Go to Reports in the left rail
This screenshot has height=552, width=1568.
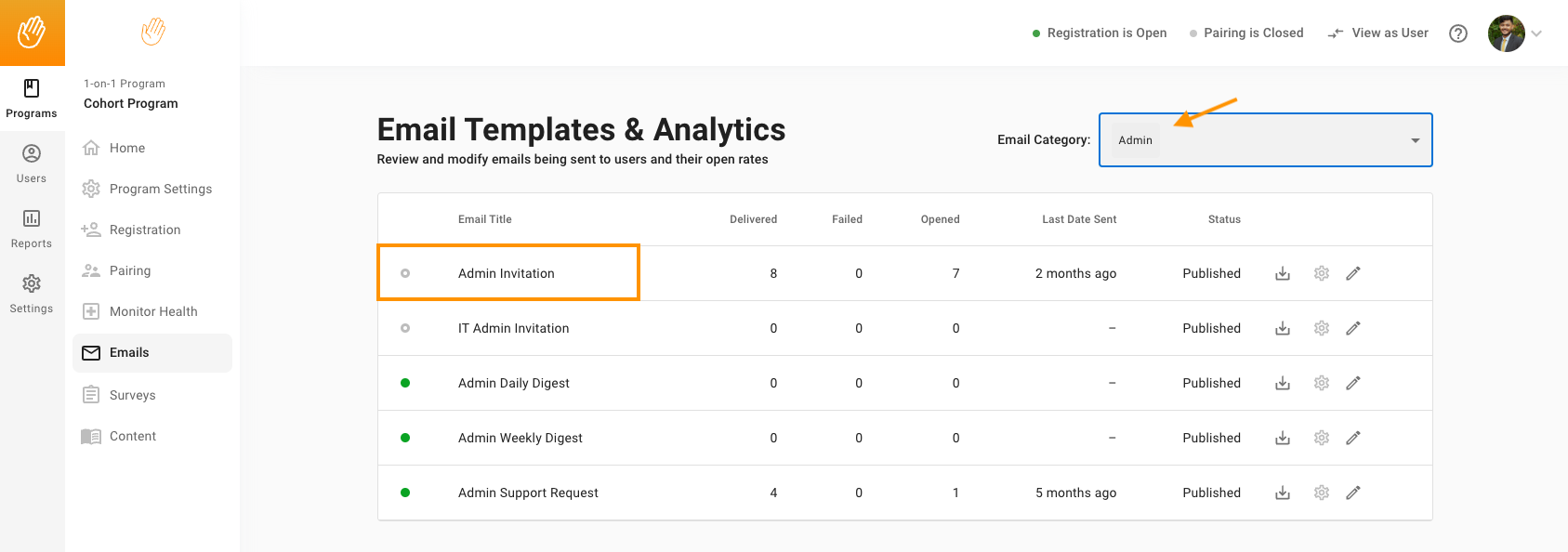point(32,229)
